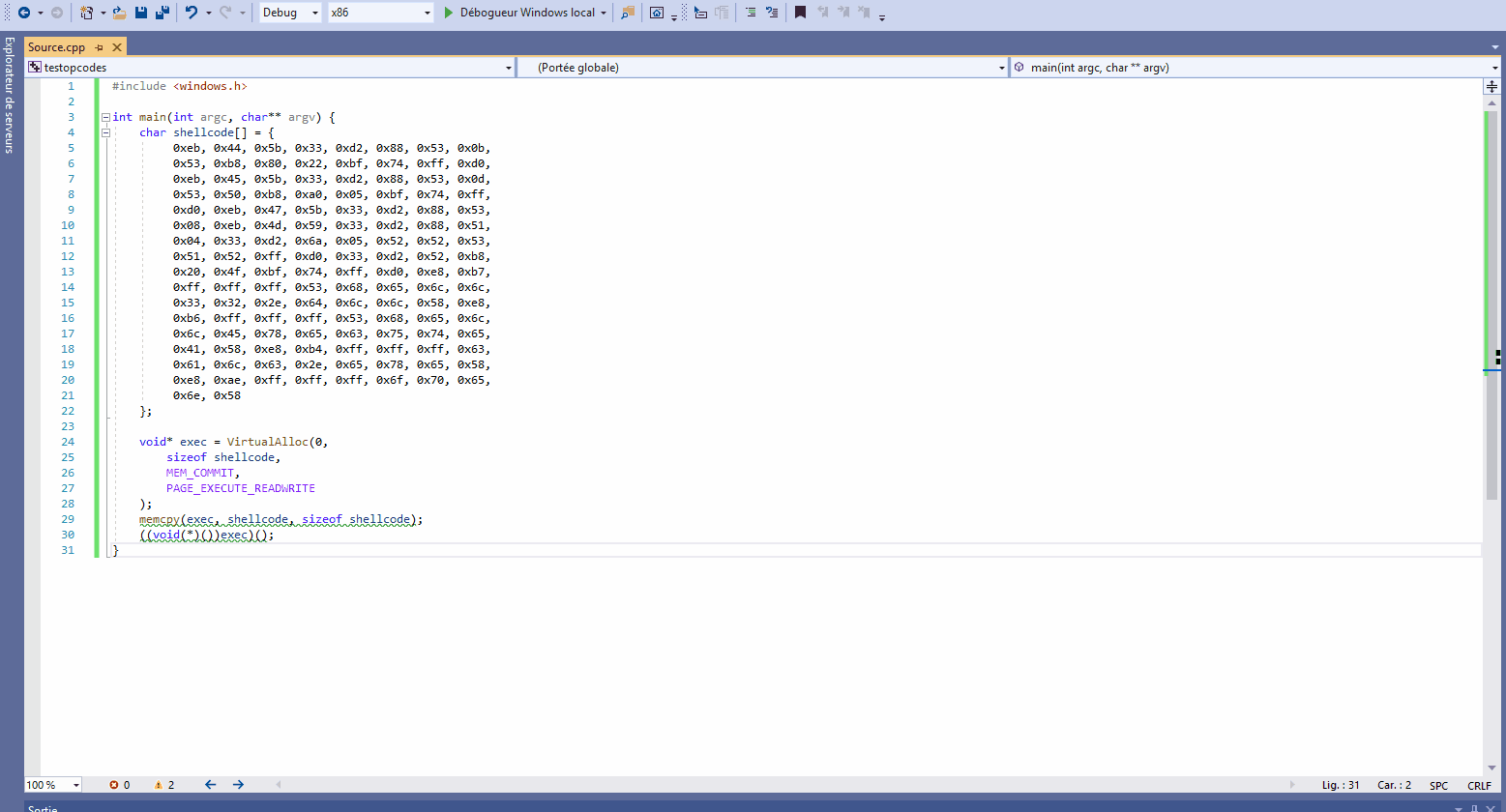Viewport: 1506px width, 812px height.
Task: Open the Explorateur de serveurs side tab
Action: pos(10,95)
